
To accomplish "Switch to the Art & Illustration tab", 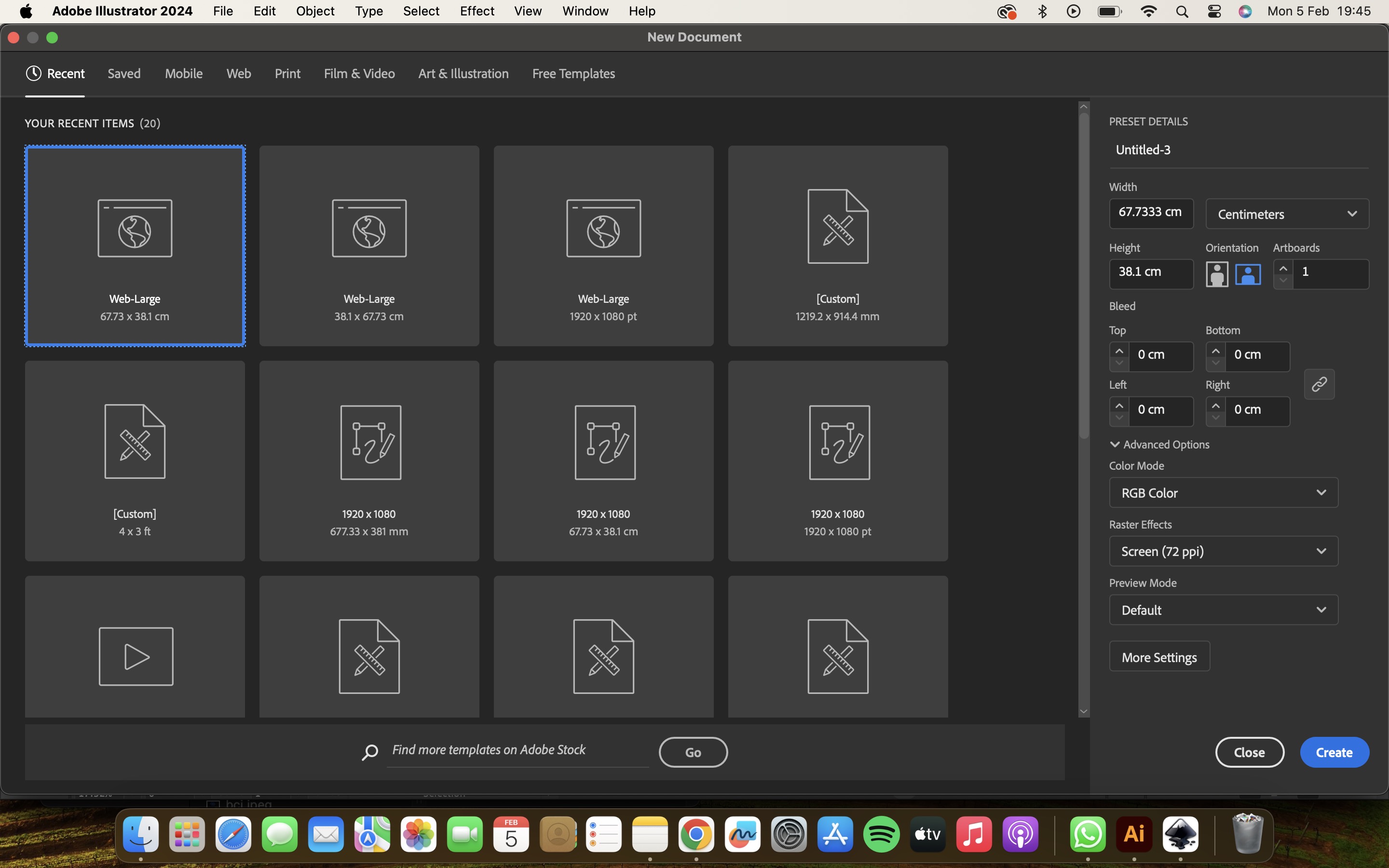I will click(x=463, y=73).
